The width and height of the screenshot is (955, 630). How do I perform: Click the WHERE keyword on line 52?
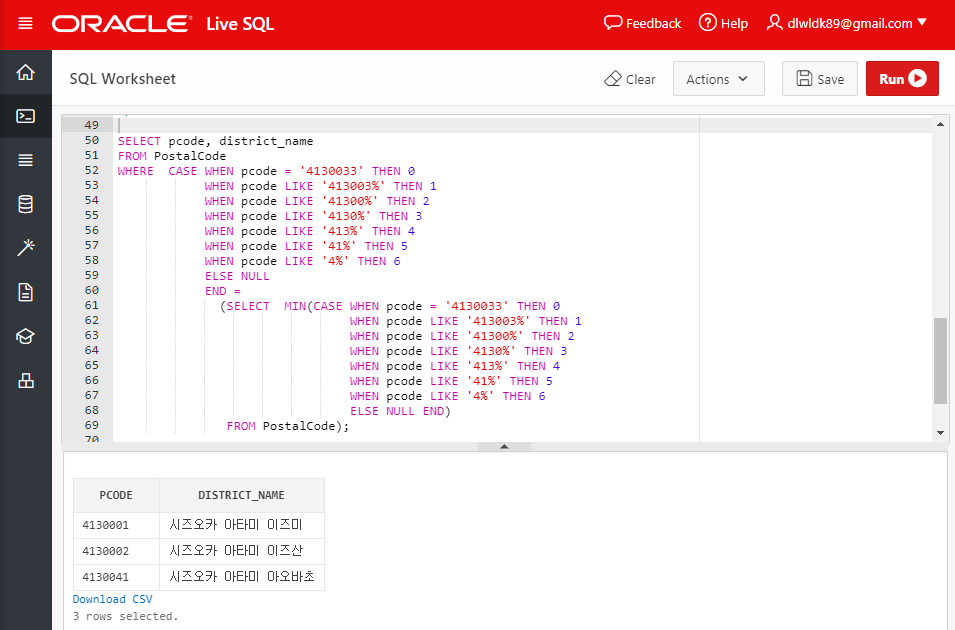(136, 171)
